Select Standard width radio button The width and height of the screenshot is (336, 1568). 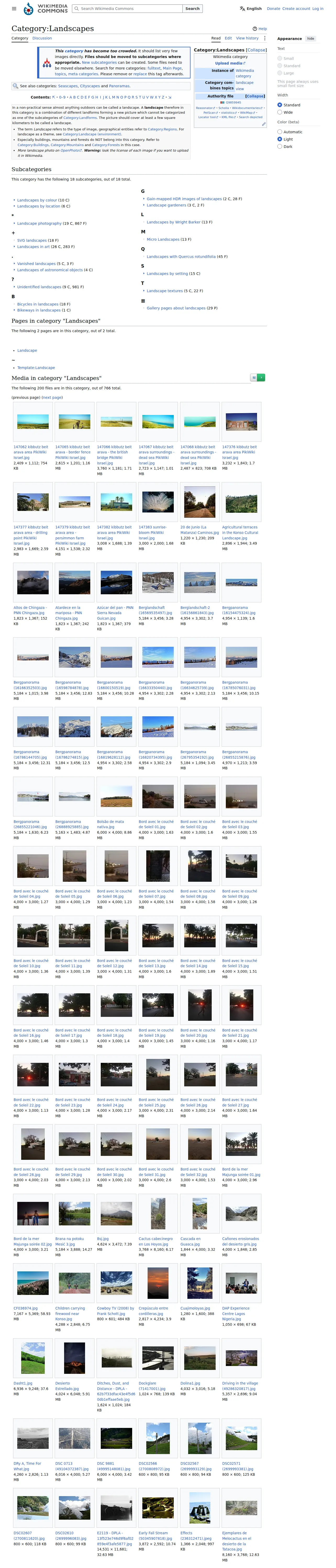tap(280, 105)
